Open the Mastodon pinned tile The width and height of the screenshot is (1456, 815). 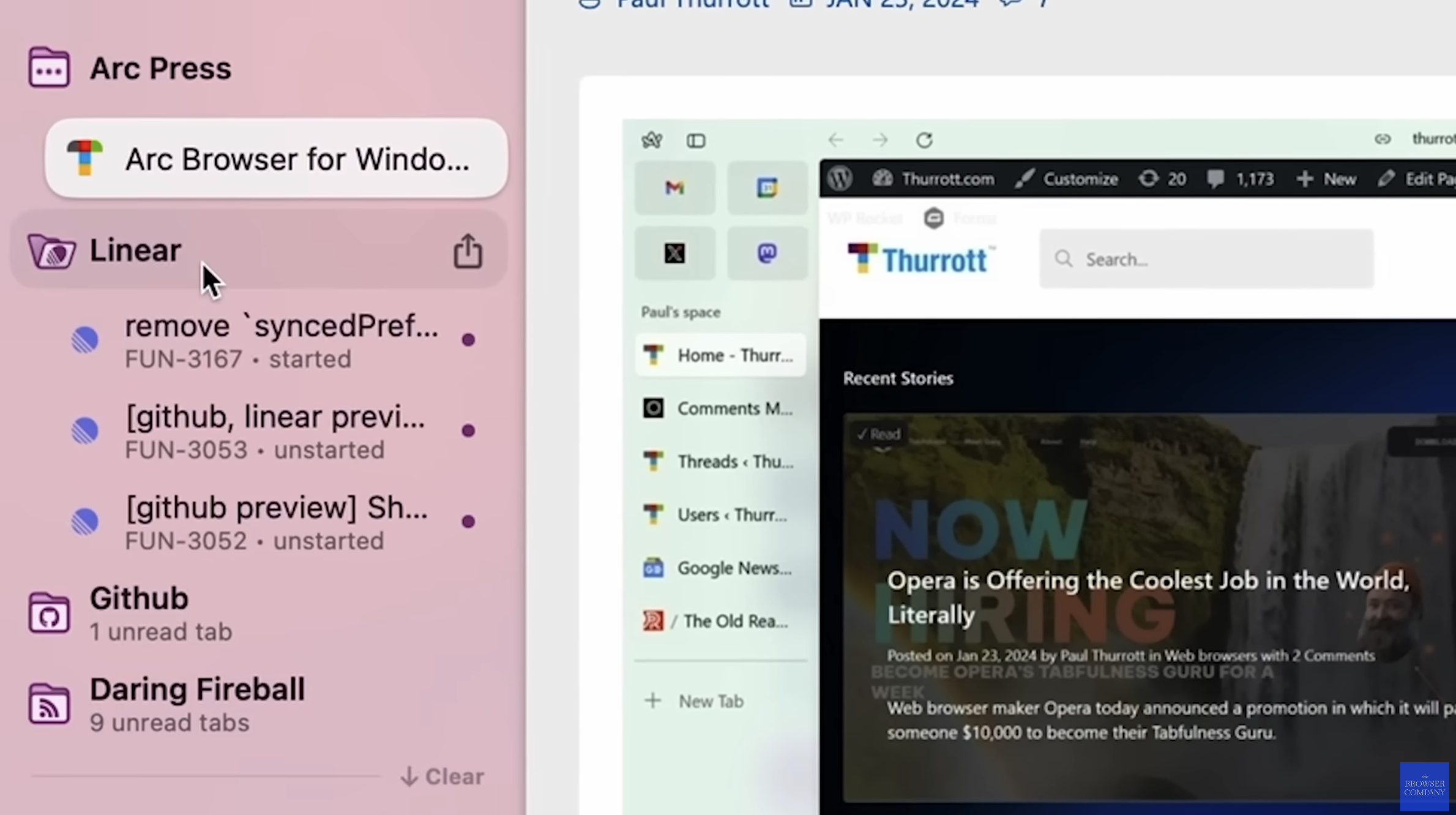coord(767,253)
